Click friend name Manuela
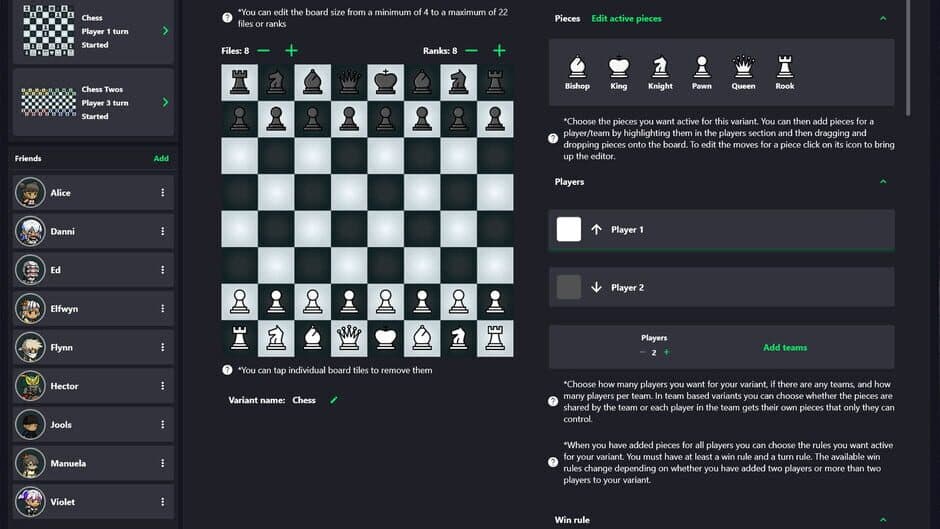940x529 pixels. pyautogui.click(x=68, y=463)
